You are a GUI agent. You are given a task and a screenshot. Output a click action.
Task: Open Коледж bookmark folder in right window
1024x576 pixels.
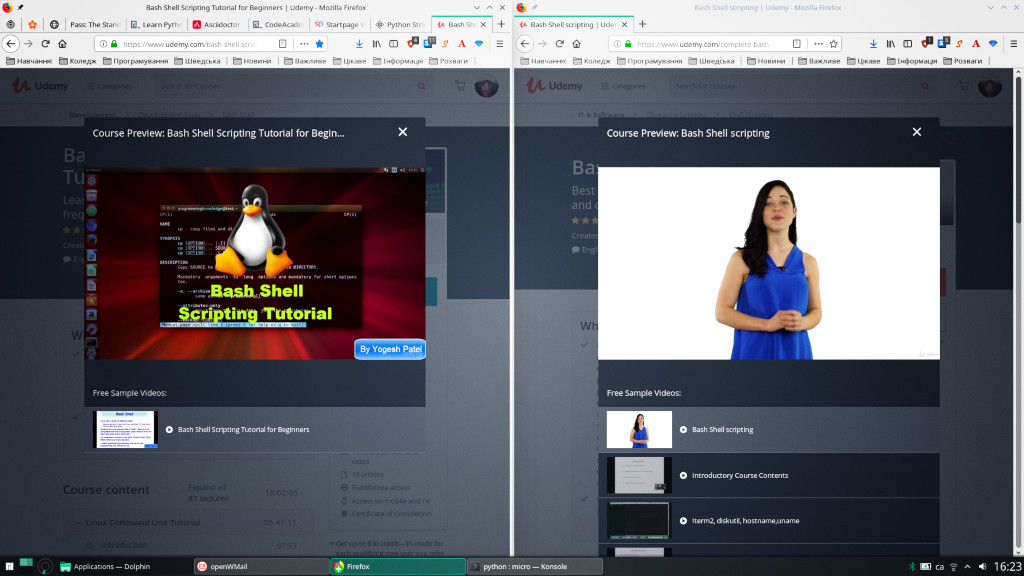pyautogui.click(x=591, y=61)
